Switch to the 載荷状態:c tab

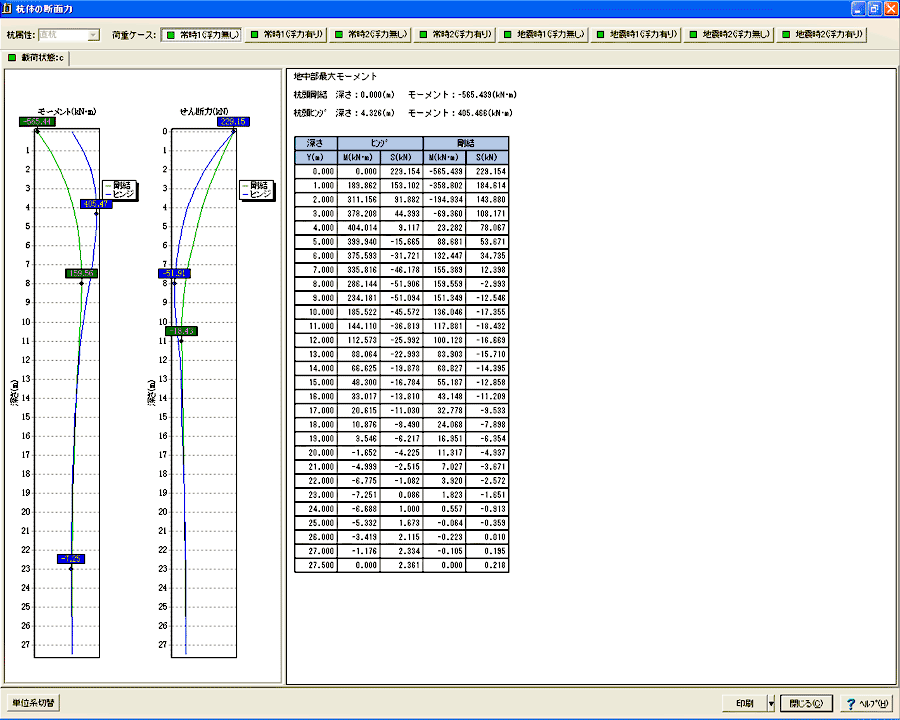[x=36, y=58]
